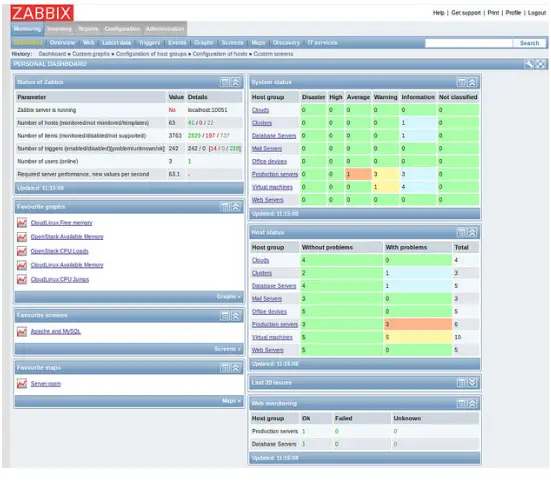
Task: Click graph icon beside CloudLinux Available Memory
Action: [22, 265]
